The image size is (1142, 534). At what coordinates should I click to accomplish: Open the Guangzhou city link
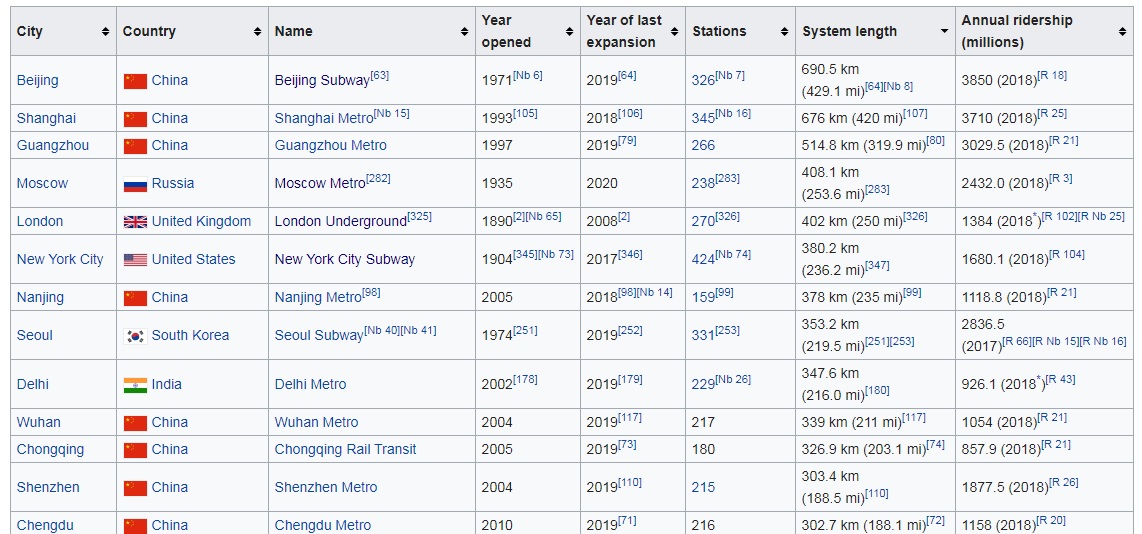[x=52, y=145]
